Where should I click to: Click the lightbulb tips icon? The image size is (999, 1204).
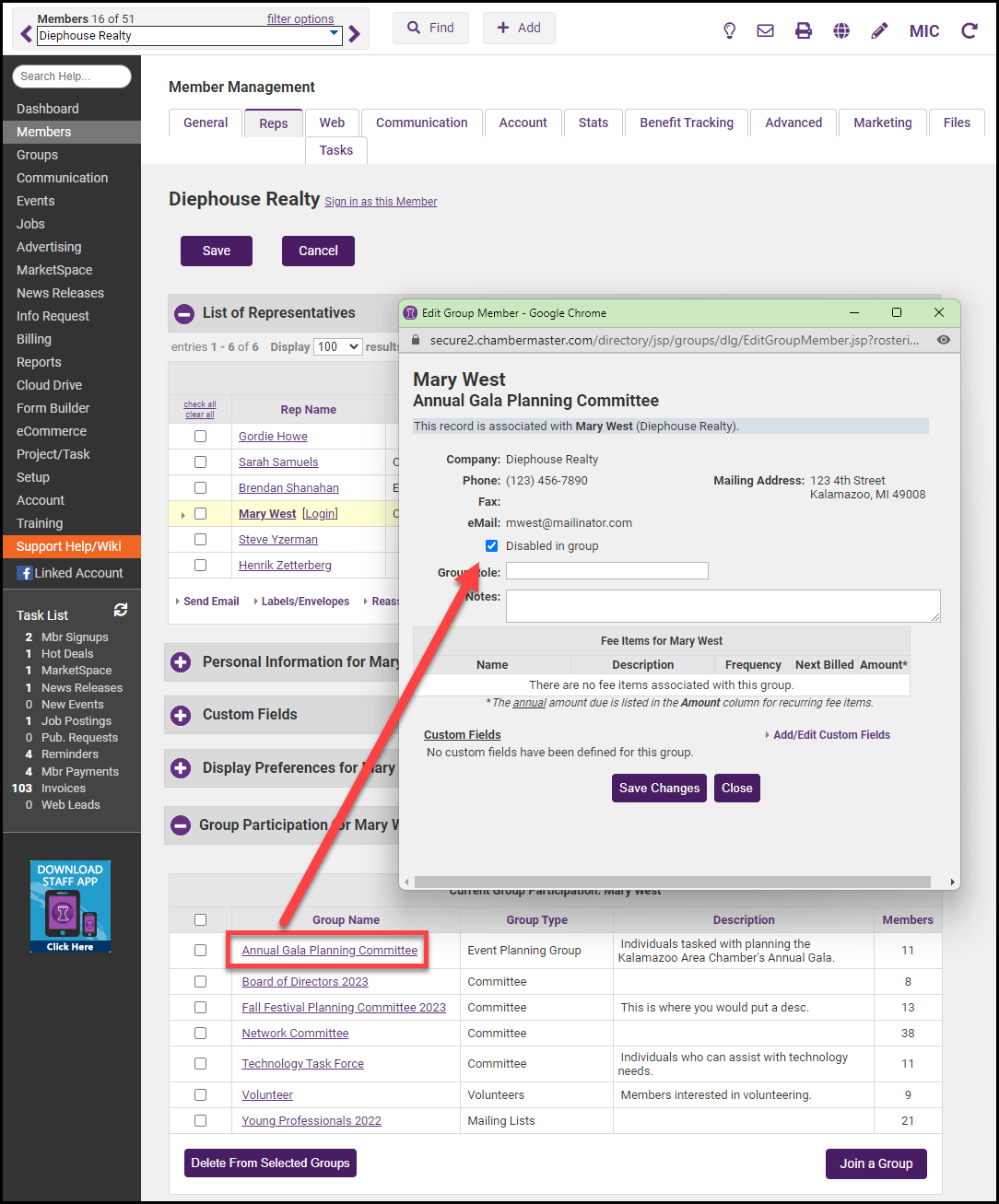tap(729, 30)
